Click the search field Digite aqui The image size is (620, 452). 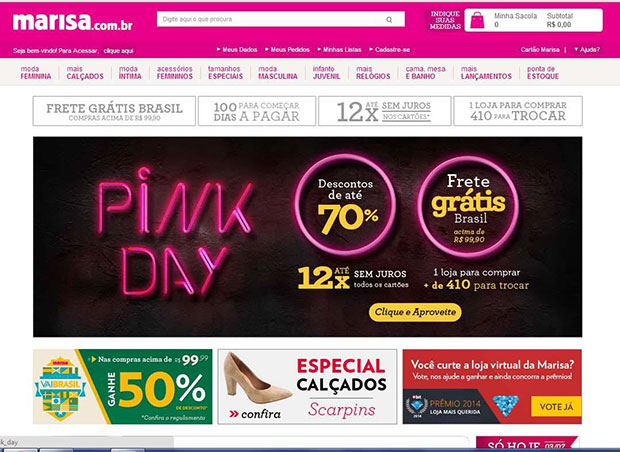coord(271,19)
